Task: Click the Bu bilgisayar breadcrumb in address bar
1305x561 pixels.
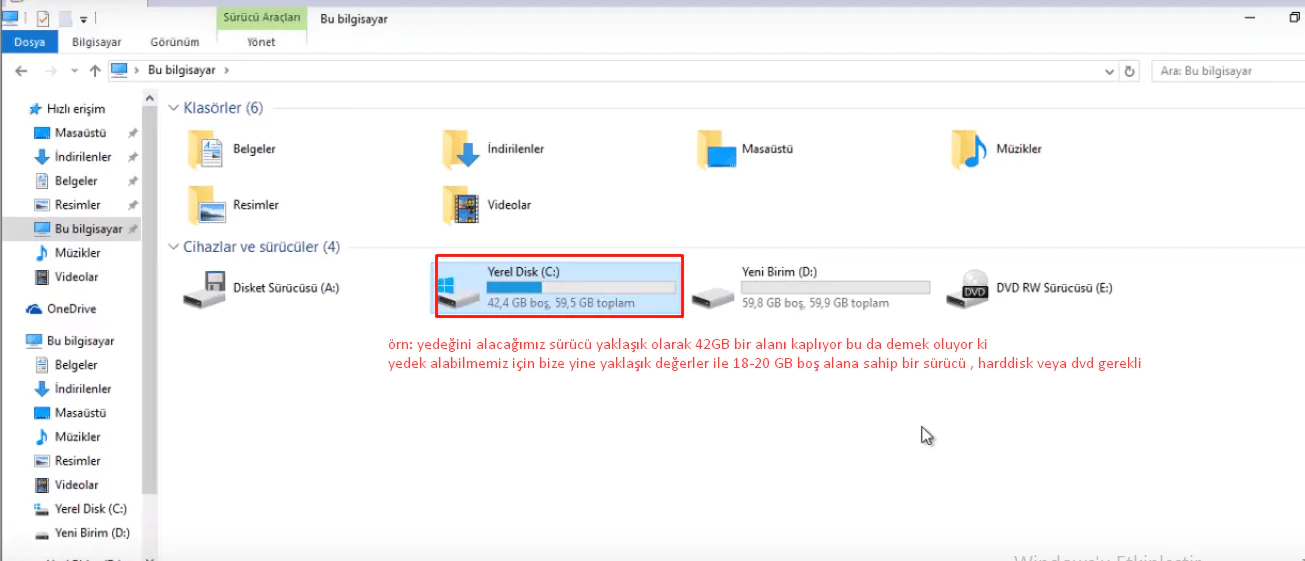Action: [182, 71]
